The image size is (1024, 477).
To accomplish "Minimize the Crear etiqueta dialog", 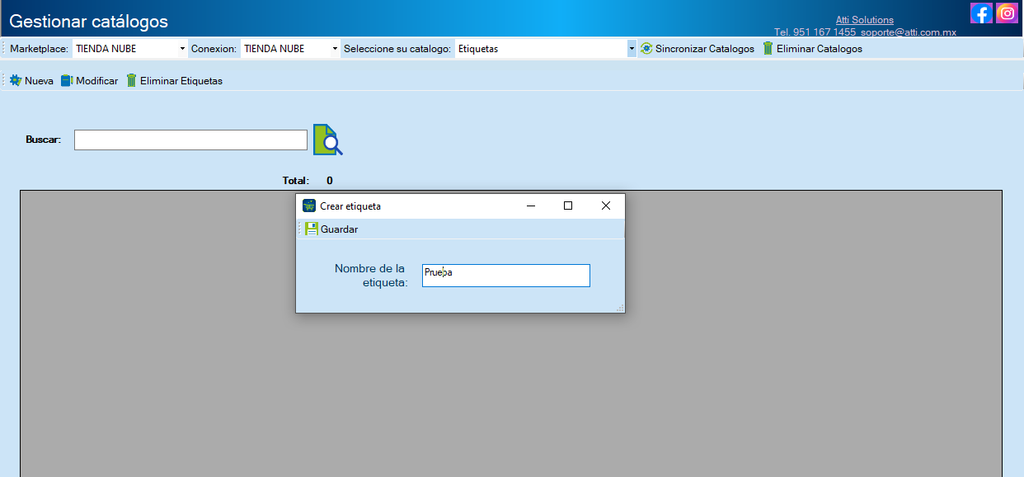I will pyautogui.click(x=531, y=206).
